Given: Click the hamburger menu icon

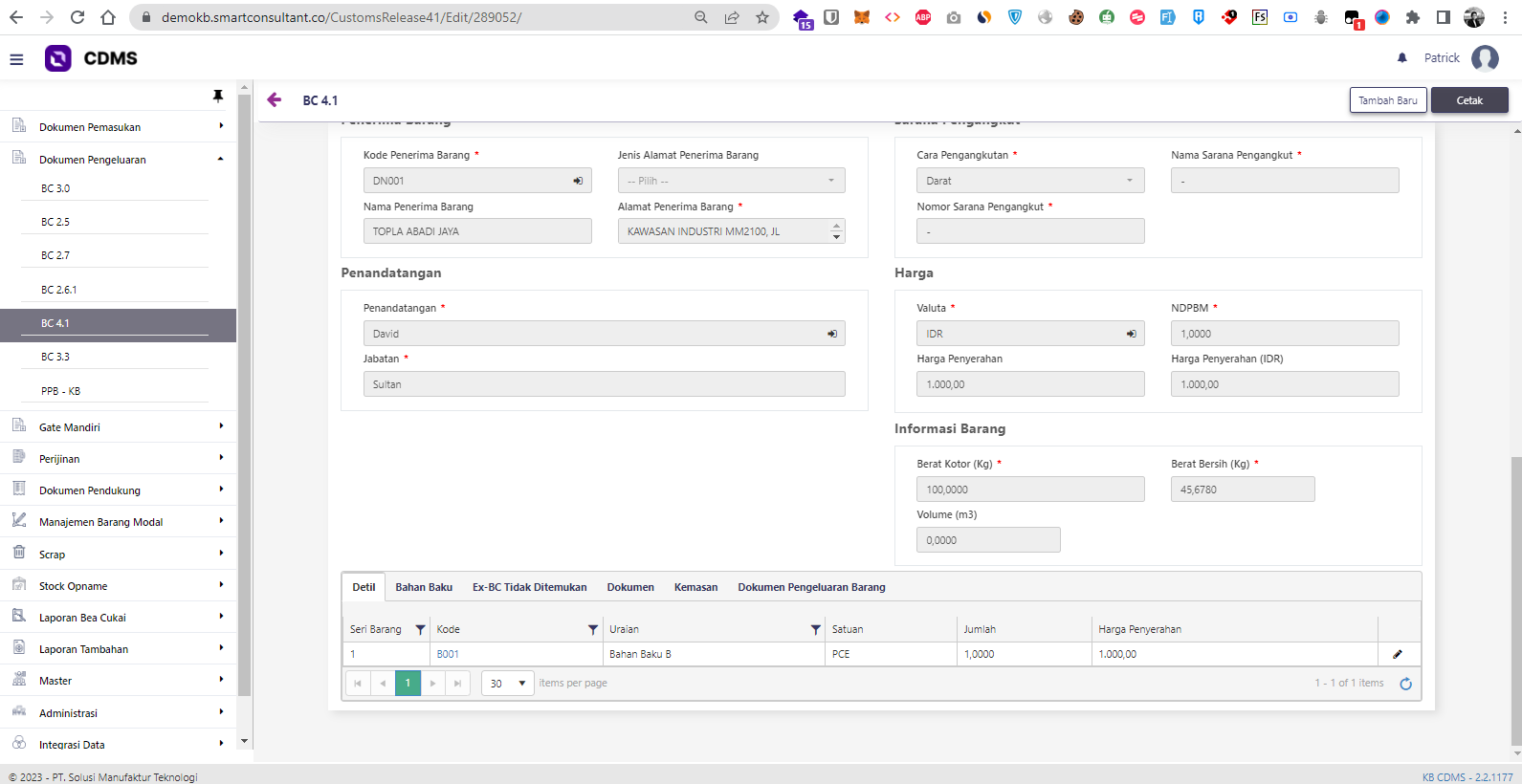Looking at the screenshot, I should (16, 59).
